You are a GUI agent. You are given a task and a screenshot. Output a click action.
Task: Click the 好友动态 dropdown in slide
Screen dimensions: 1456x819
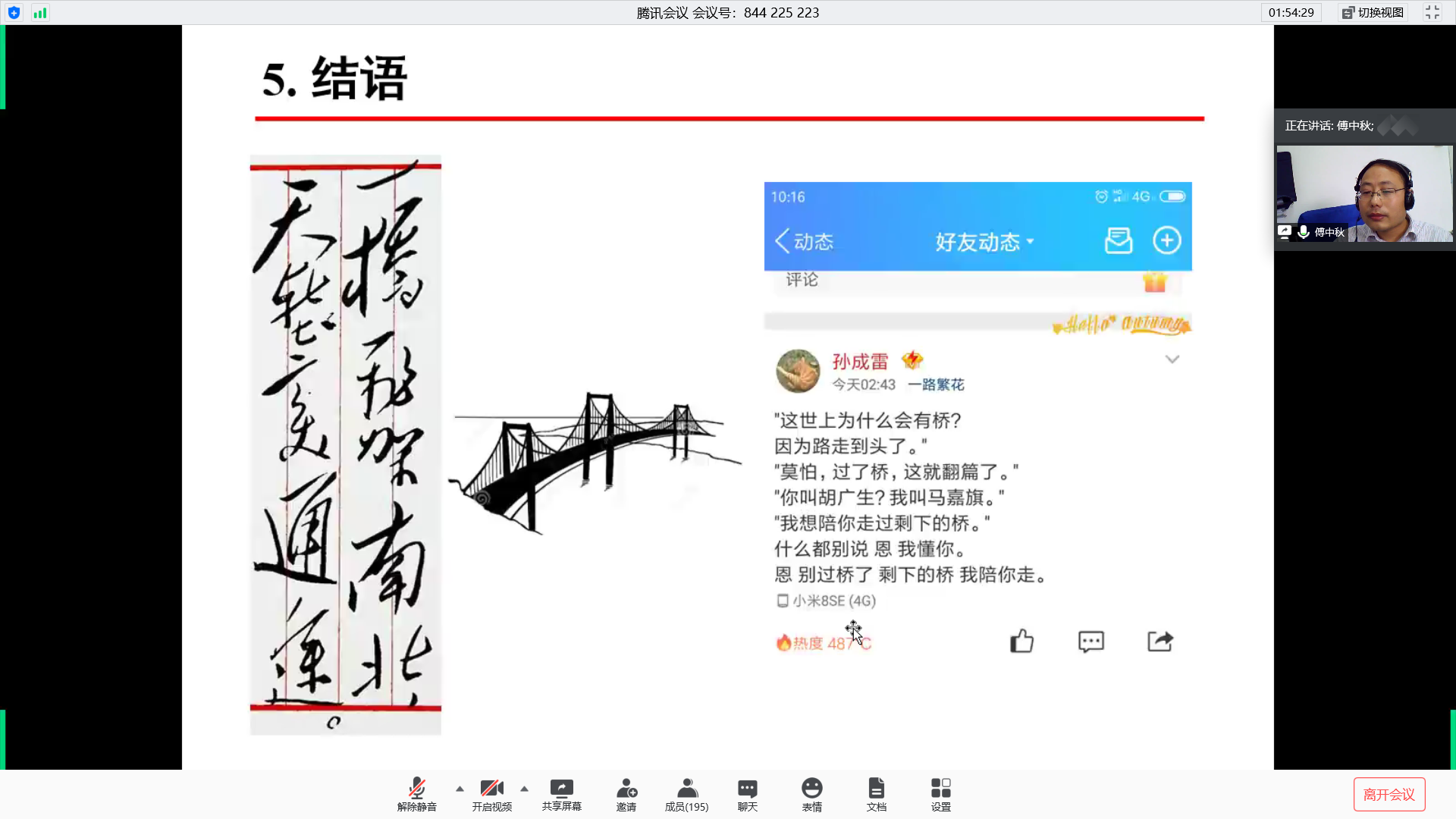click(x=984, y=242)
